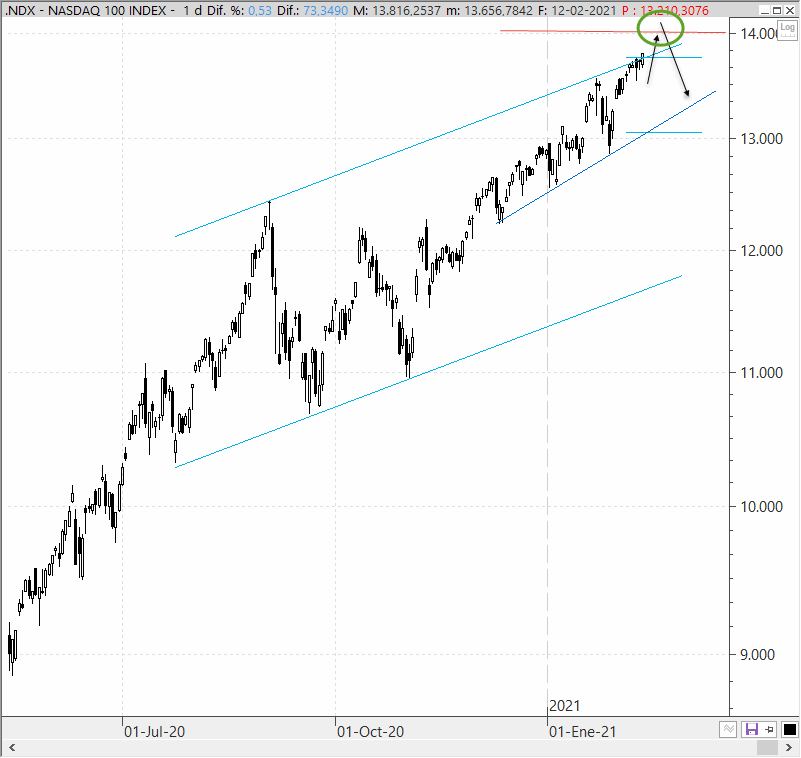Click the double chevron collapse button
Viewport: 801px width, 758px height.
[728, 729]
